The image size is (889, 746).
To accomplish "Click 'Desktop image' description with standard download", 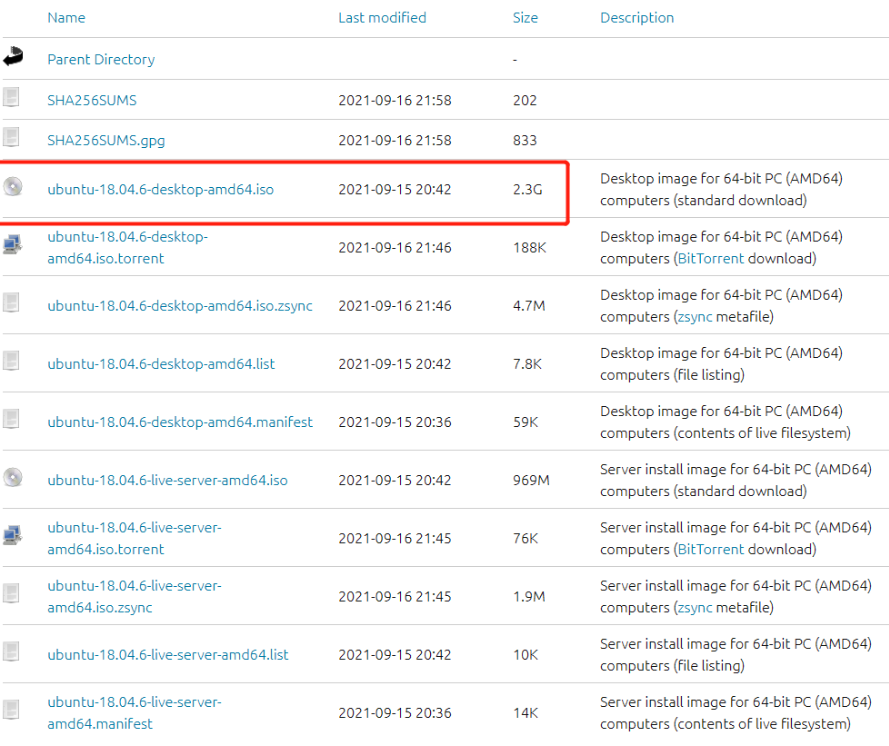I will coord(721,189).
